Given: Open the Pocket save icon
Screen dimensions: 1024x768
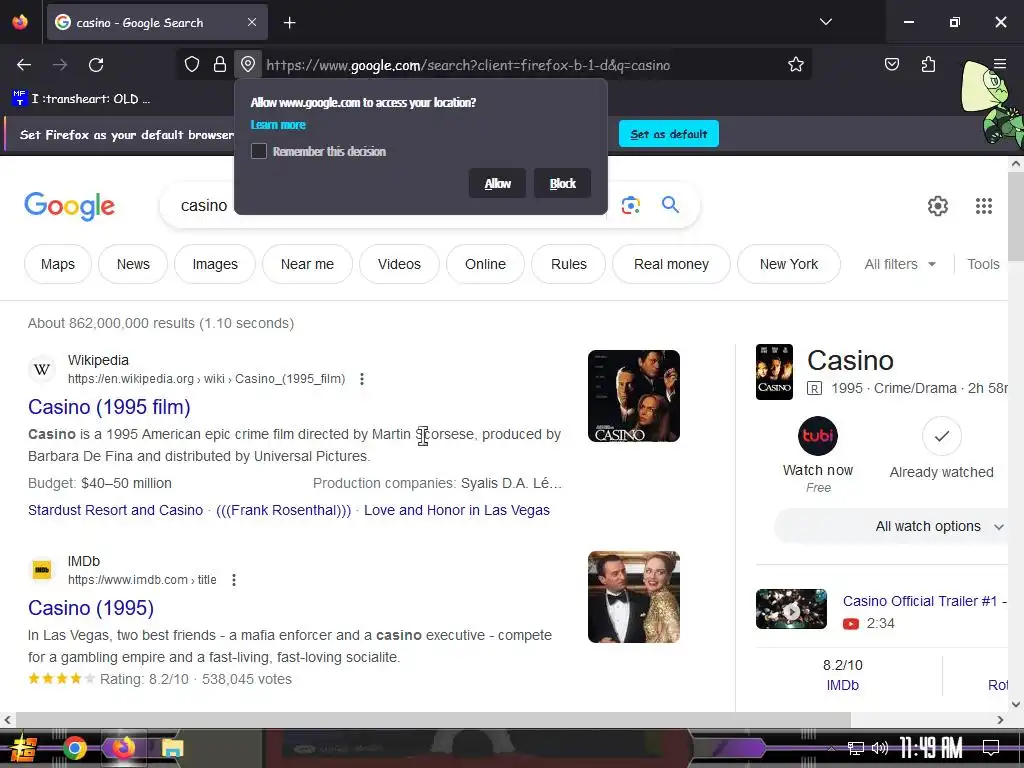Looking at the screenshot, I should (891, 65).
